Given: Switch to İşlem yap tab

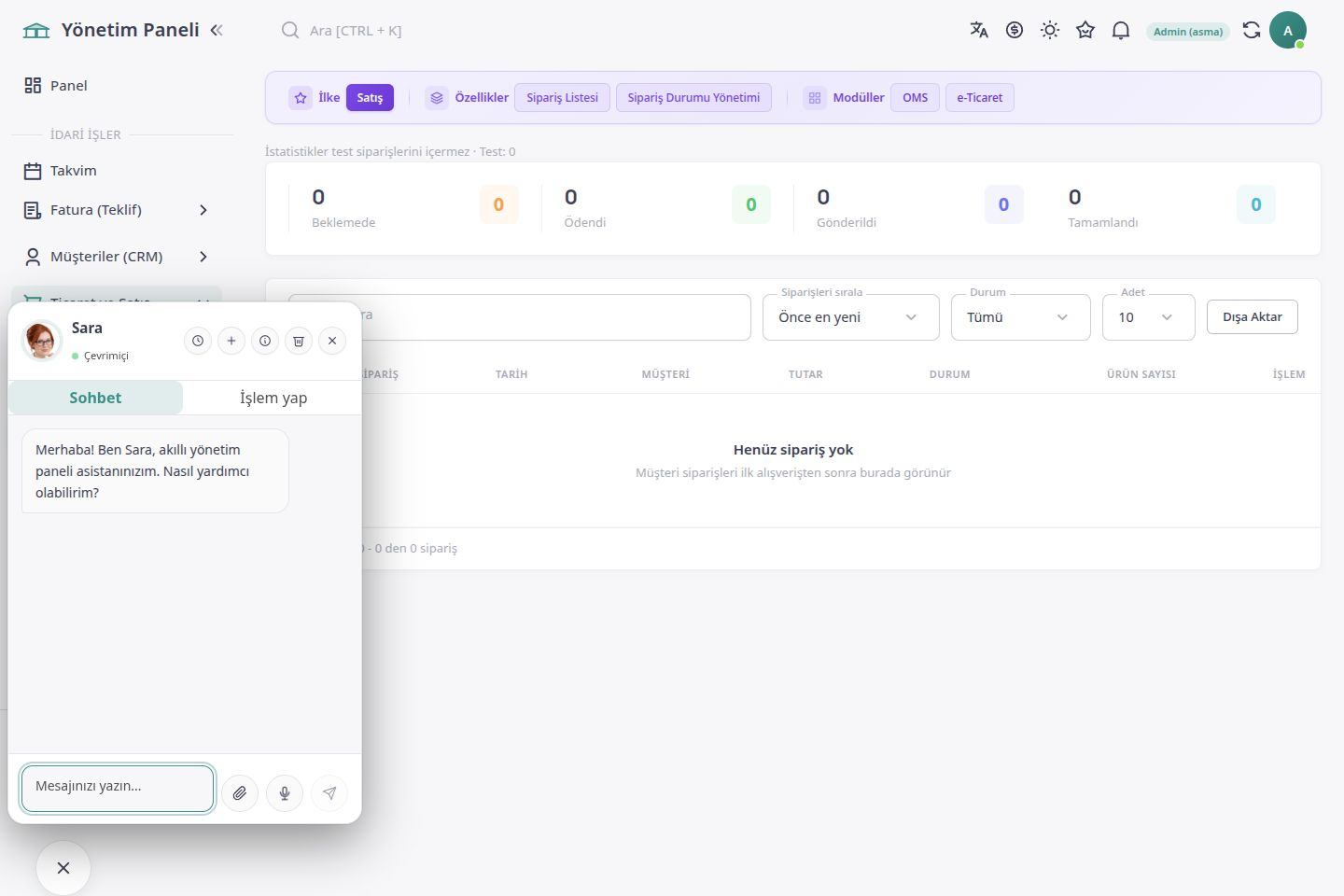Looking at the screenshot, I should [273, 398].
